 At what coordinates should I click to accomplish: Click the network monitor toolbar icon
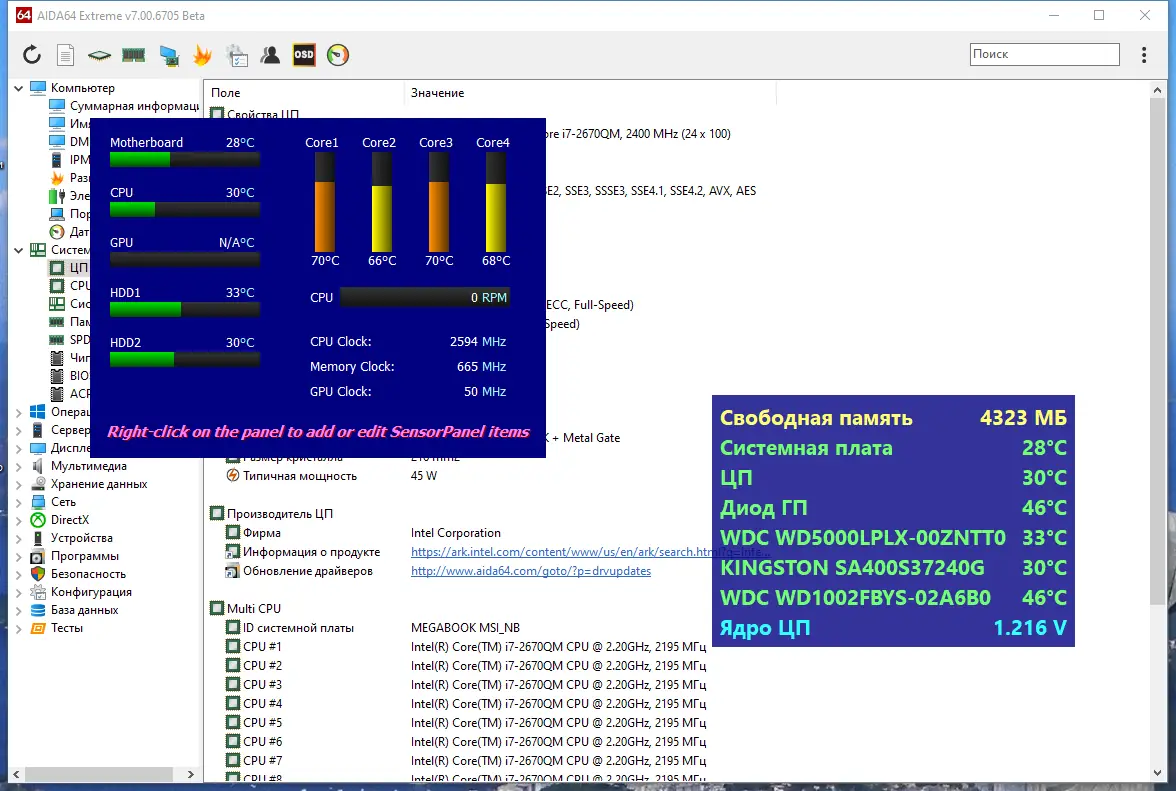(x=168, y=55)
